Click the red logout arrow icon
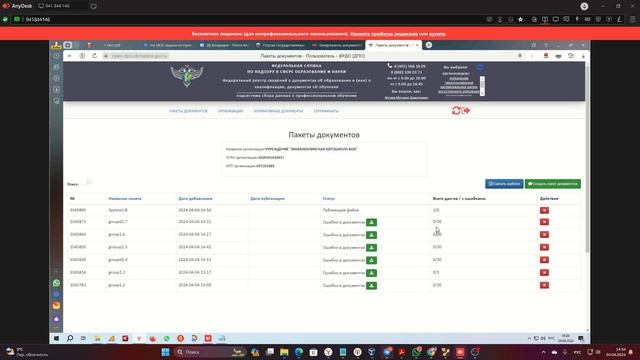 click(x=466, y=110)
